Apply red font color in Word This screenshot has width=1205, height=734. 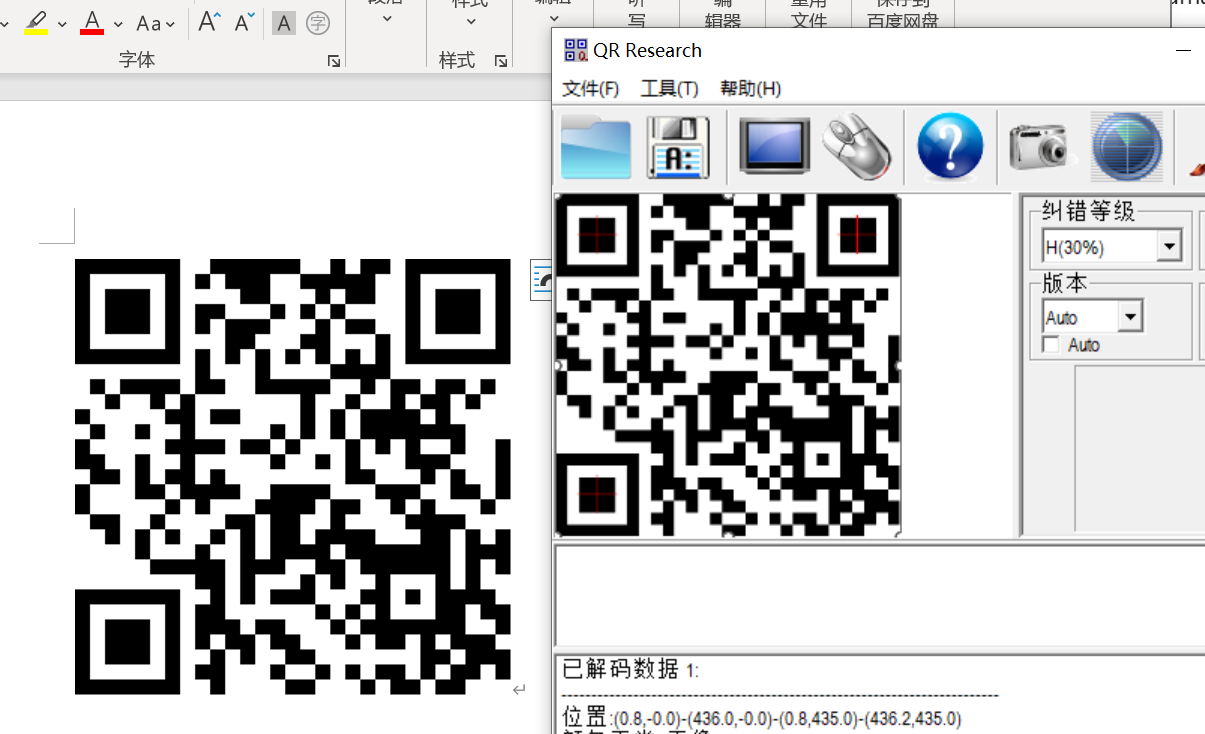92,23
